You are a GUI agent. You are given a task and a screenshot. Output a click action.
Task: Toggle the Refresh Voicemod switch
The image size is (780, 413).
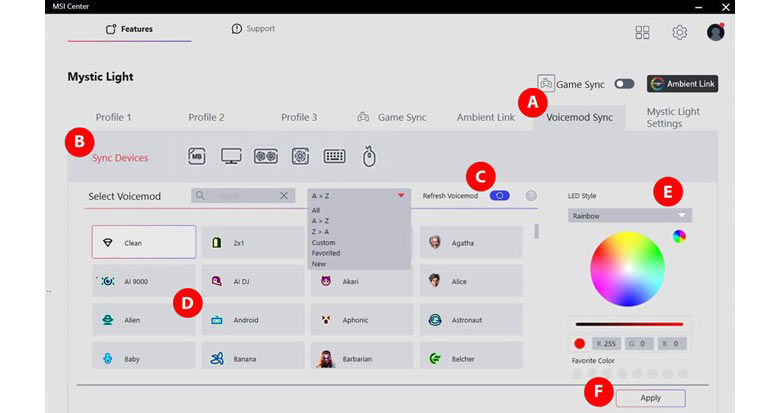tap(499, 196)
